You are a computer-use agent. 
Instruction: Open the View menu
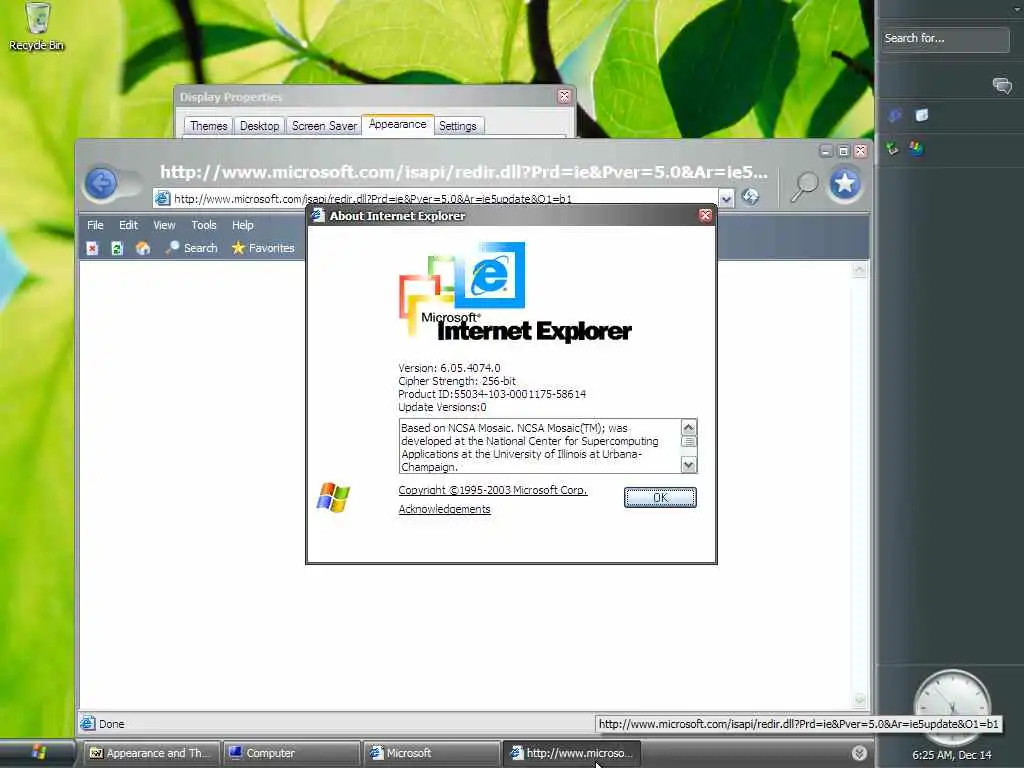(164, 225)
